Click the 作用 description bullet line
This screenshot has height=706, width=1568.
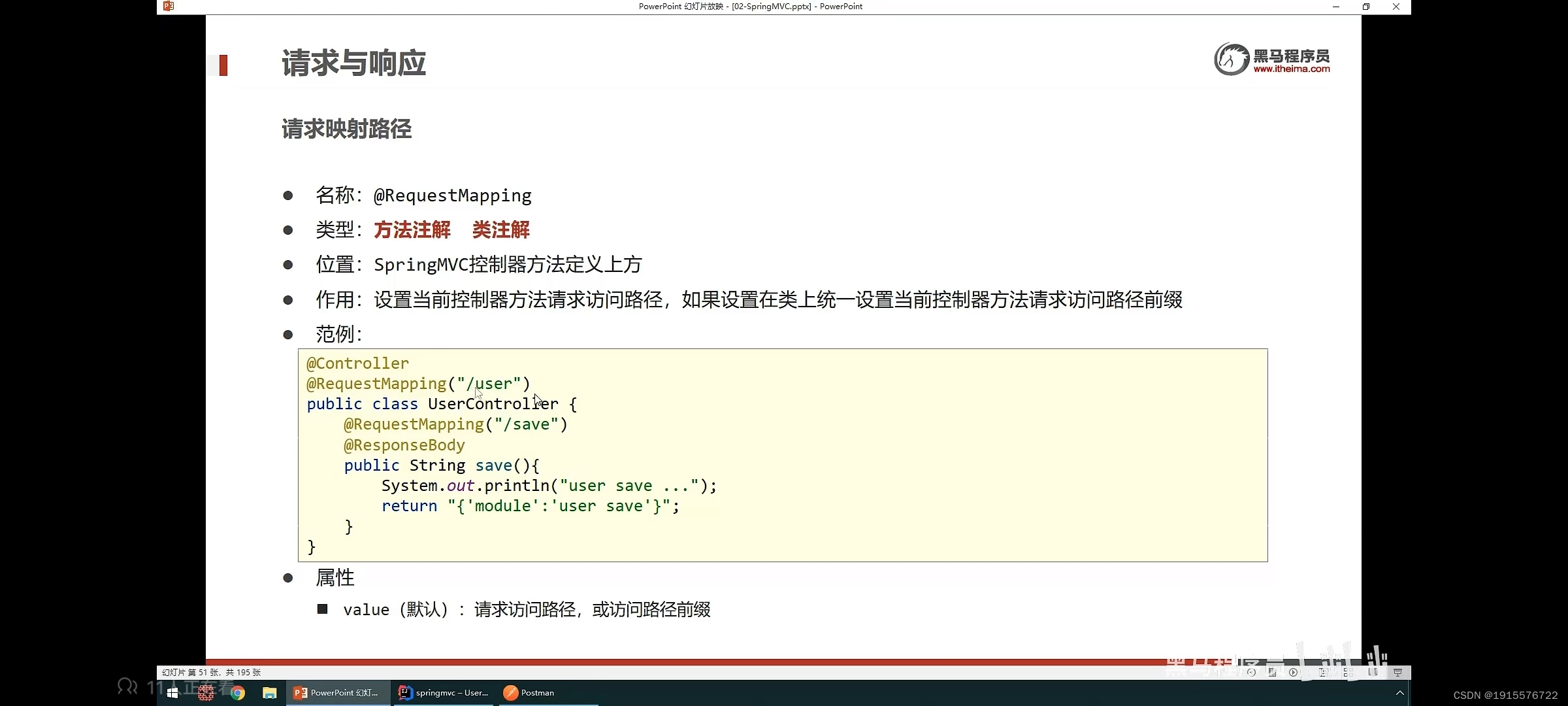[x=749, y=300]
